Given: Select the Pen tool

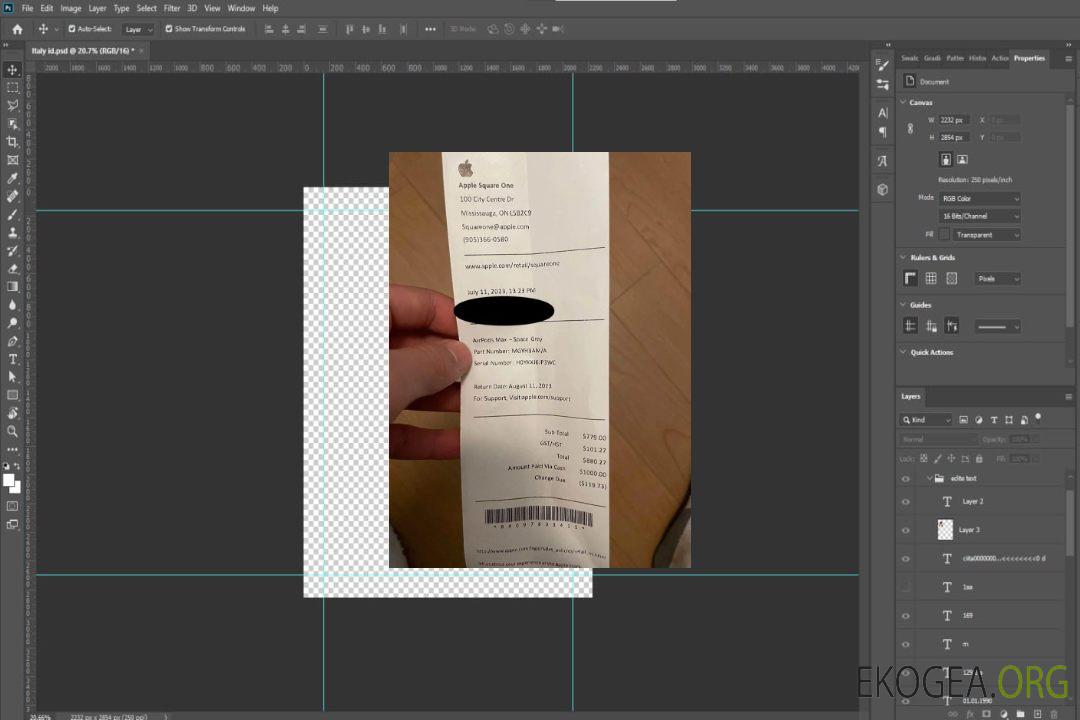Looking at the screenshot, I should click(12, 341).
